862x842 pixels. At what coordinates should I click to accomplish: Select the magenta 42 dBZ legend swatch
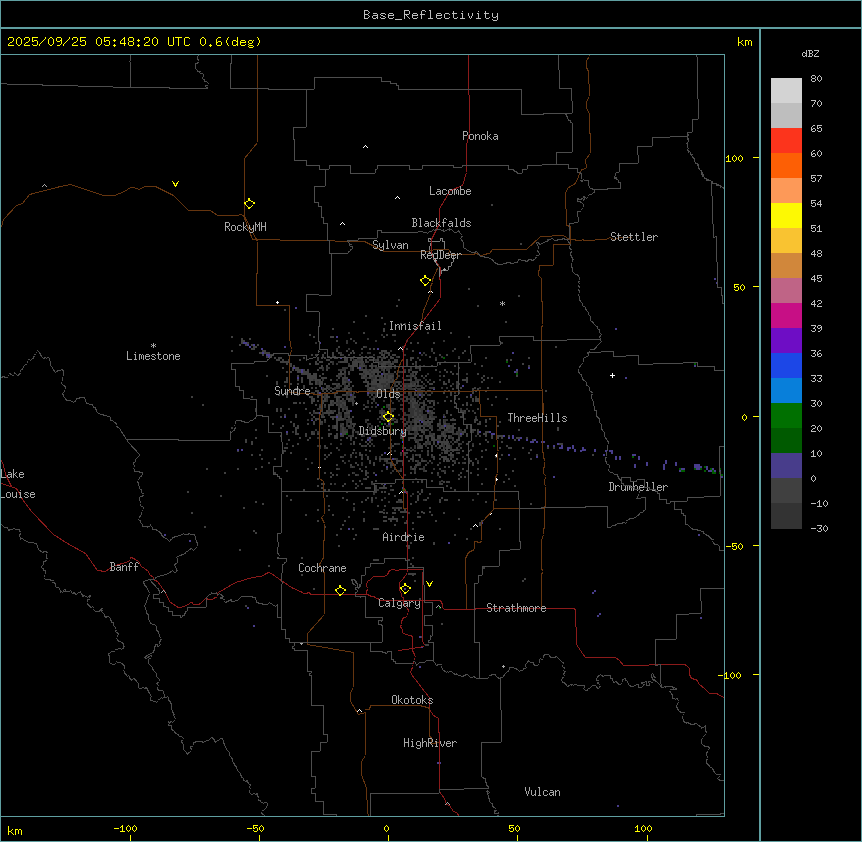pos(786,315)
